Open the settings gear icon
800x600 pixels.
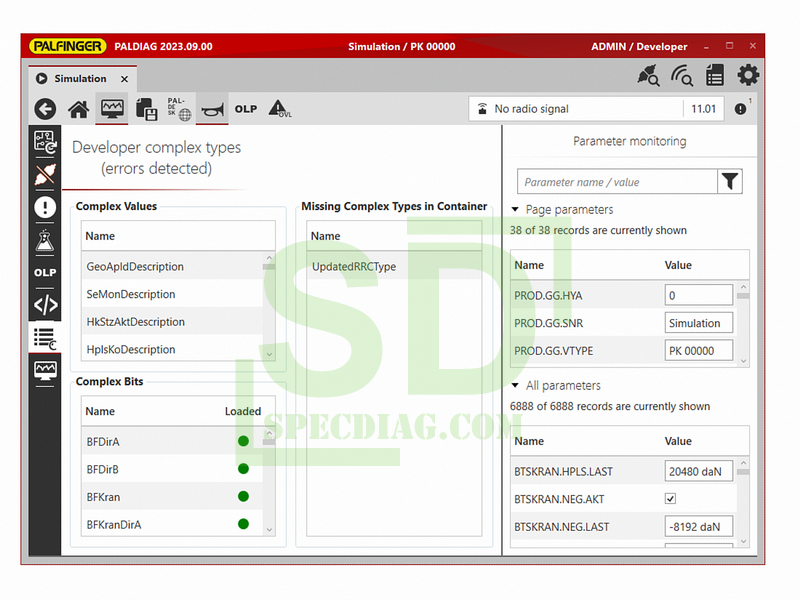[748, 76]
